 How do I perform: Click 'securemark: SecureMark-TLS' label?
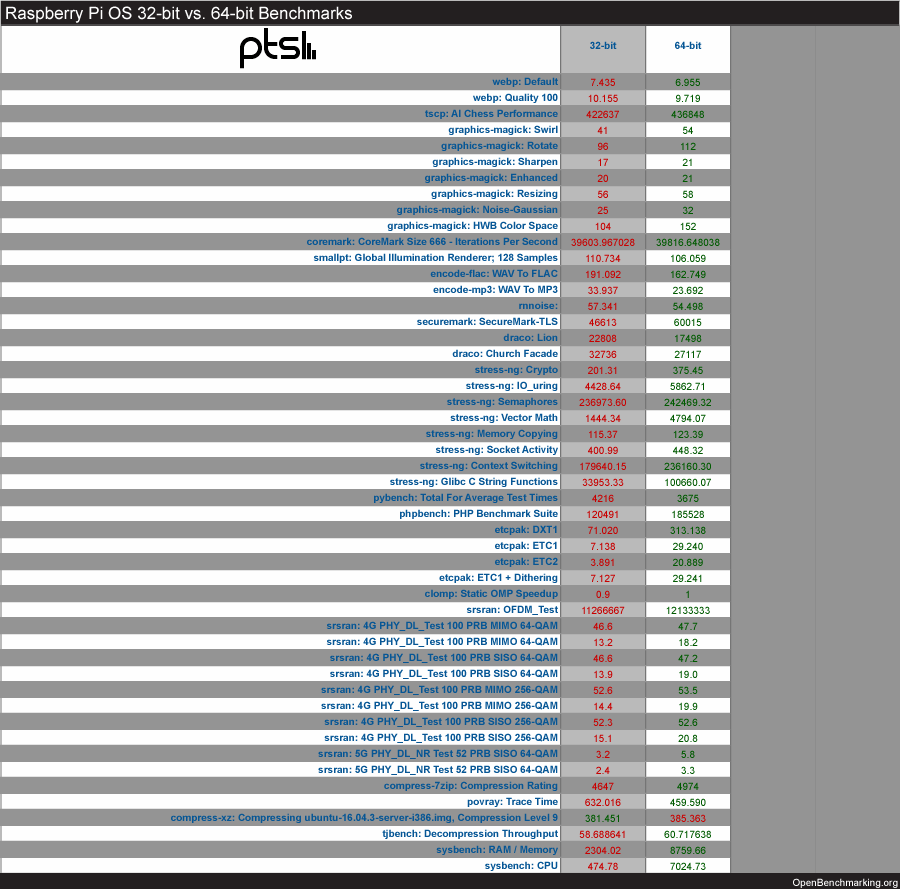[x=487, y=321]
